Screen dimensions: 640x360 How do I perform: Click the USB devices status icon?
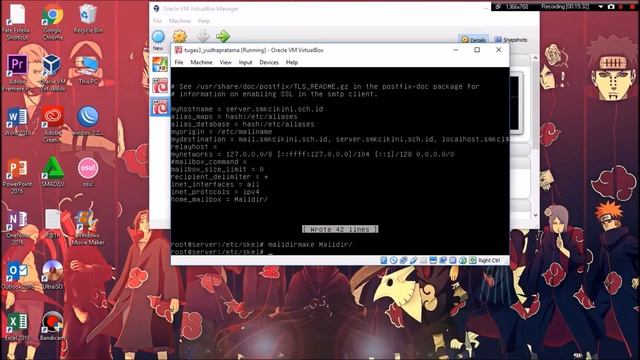pos(413,260)
